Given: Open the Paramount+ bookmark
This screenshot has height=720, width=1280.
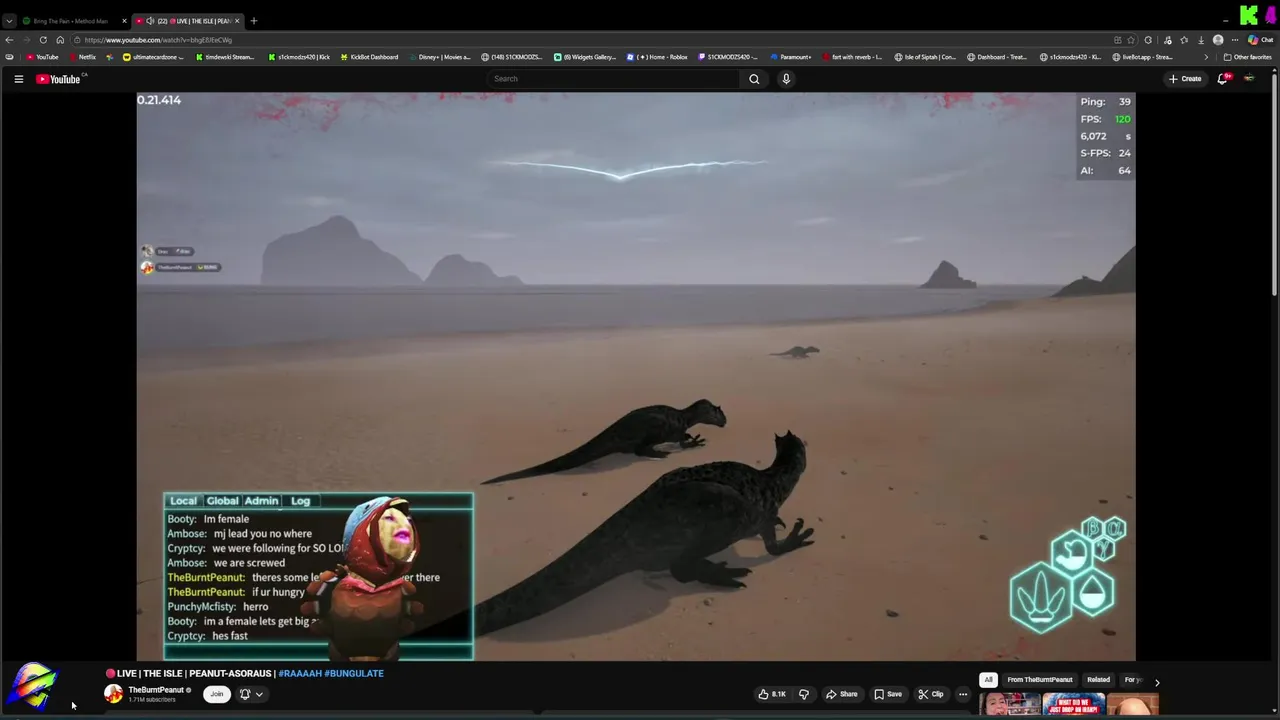Looking at the screenshot, I should [791, 57].
